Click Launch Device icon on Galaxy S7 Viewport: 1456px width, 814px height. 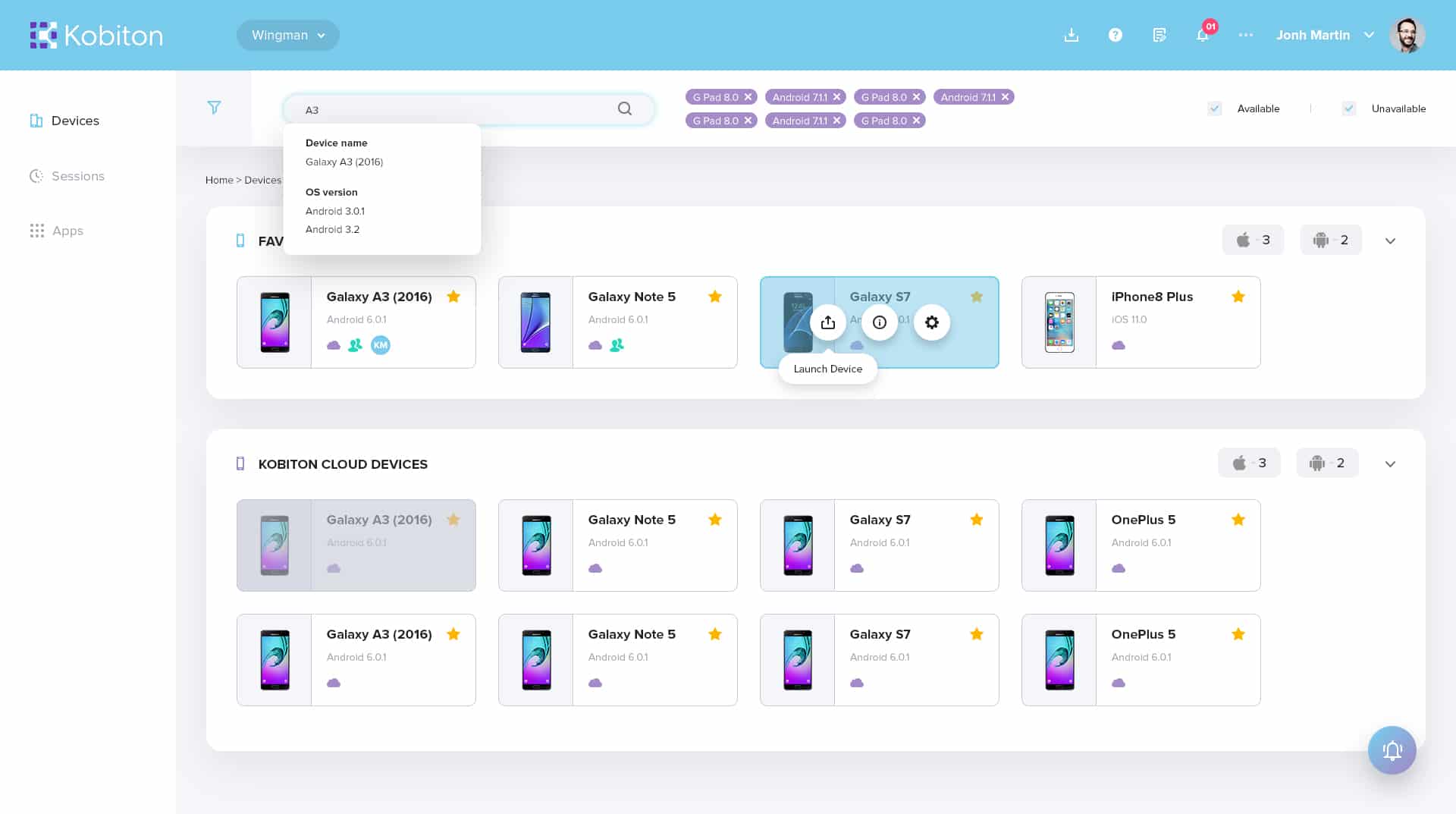(828, 322)
